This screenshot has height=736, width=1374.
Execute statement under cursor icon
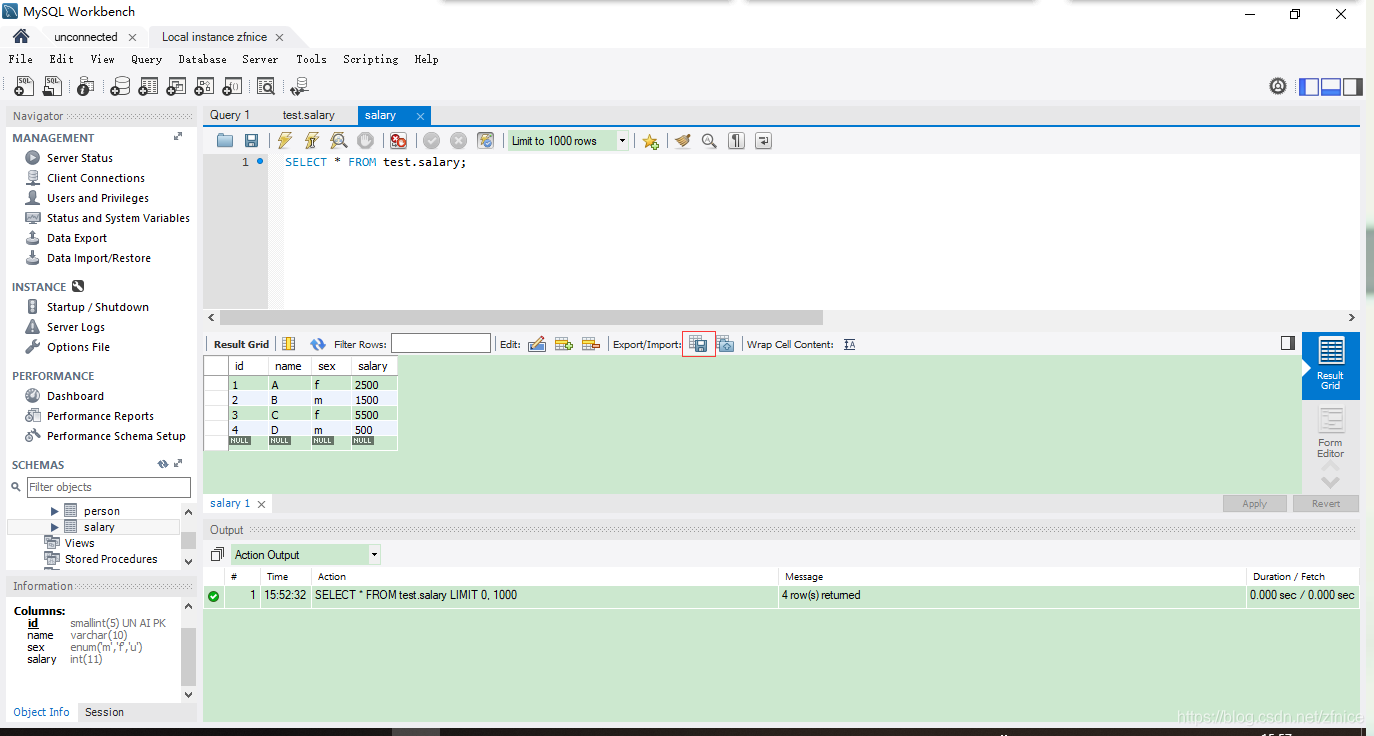click(x=312, y=141)
